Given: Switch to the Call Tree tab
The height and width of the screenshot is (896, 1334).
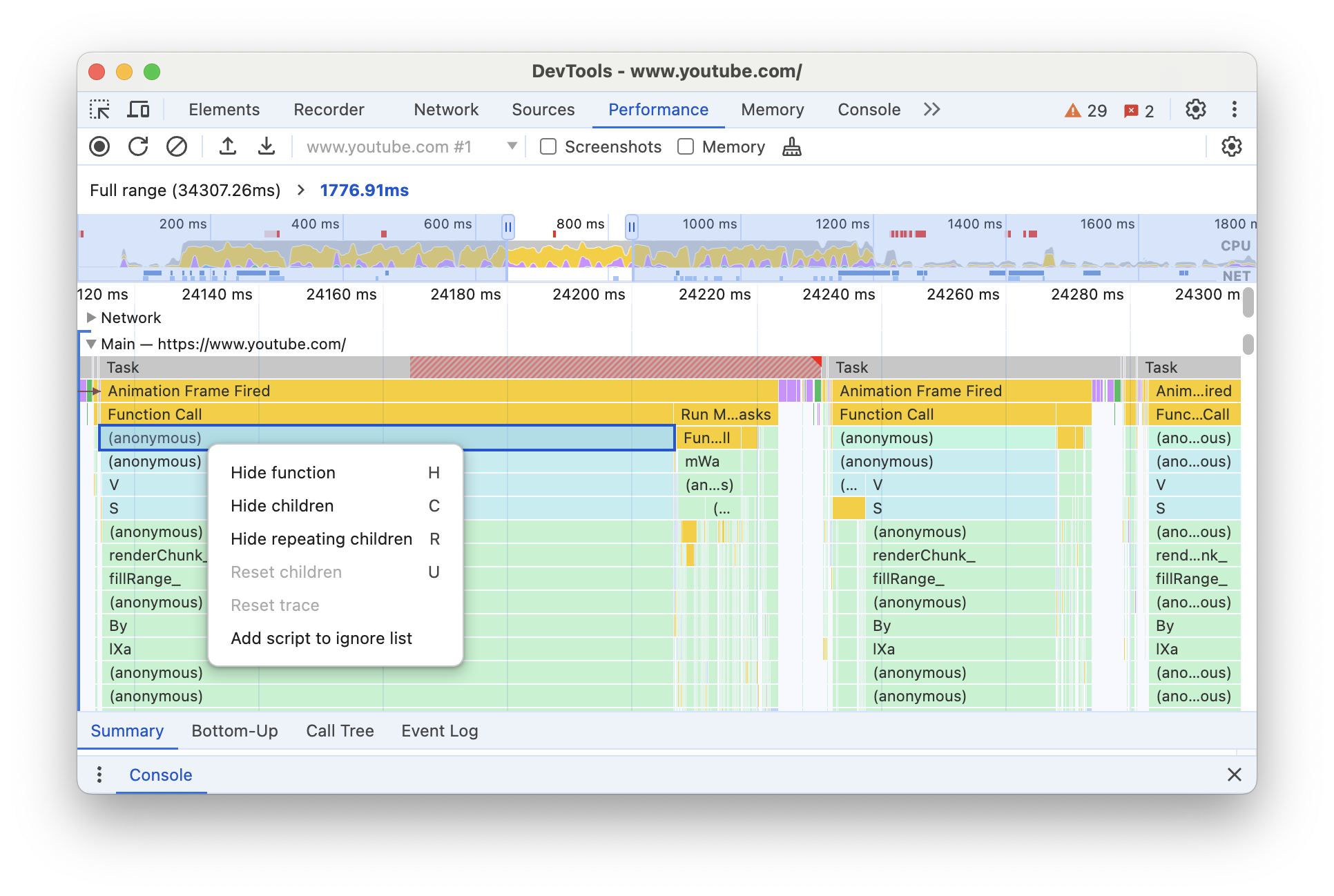Looking at the screenshot, I should (339, 730).
